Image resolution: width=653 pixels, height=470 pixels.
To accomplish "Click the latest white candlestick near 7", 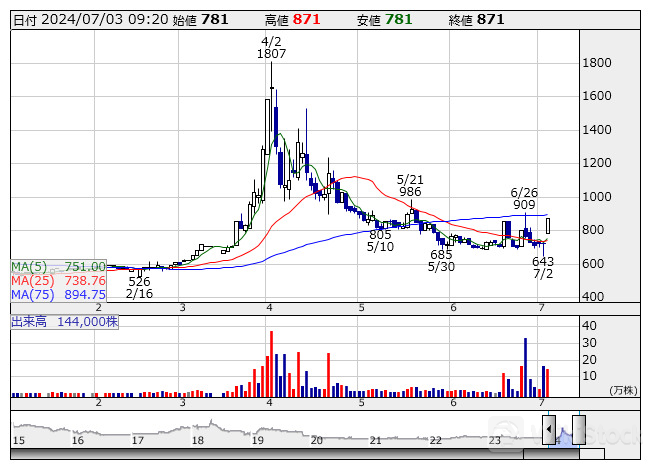I will (x=548, y=227).
